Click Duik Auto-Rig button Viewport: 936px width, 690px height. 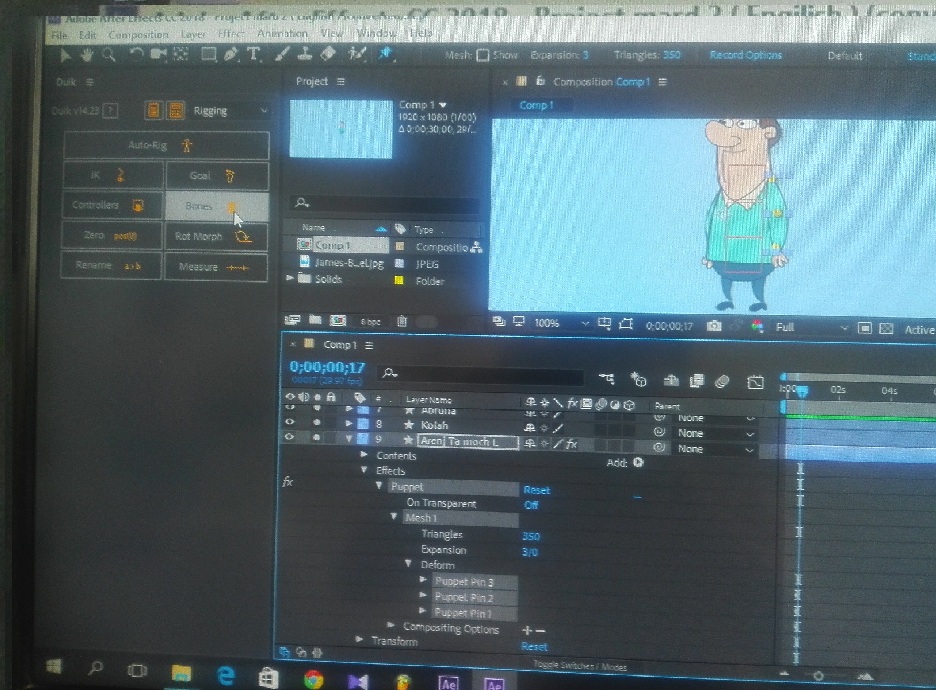pos(166,145)
